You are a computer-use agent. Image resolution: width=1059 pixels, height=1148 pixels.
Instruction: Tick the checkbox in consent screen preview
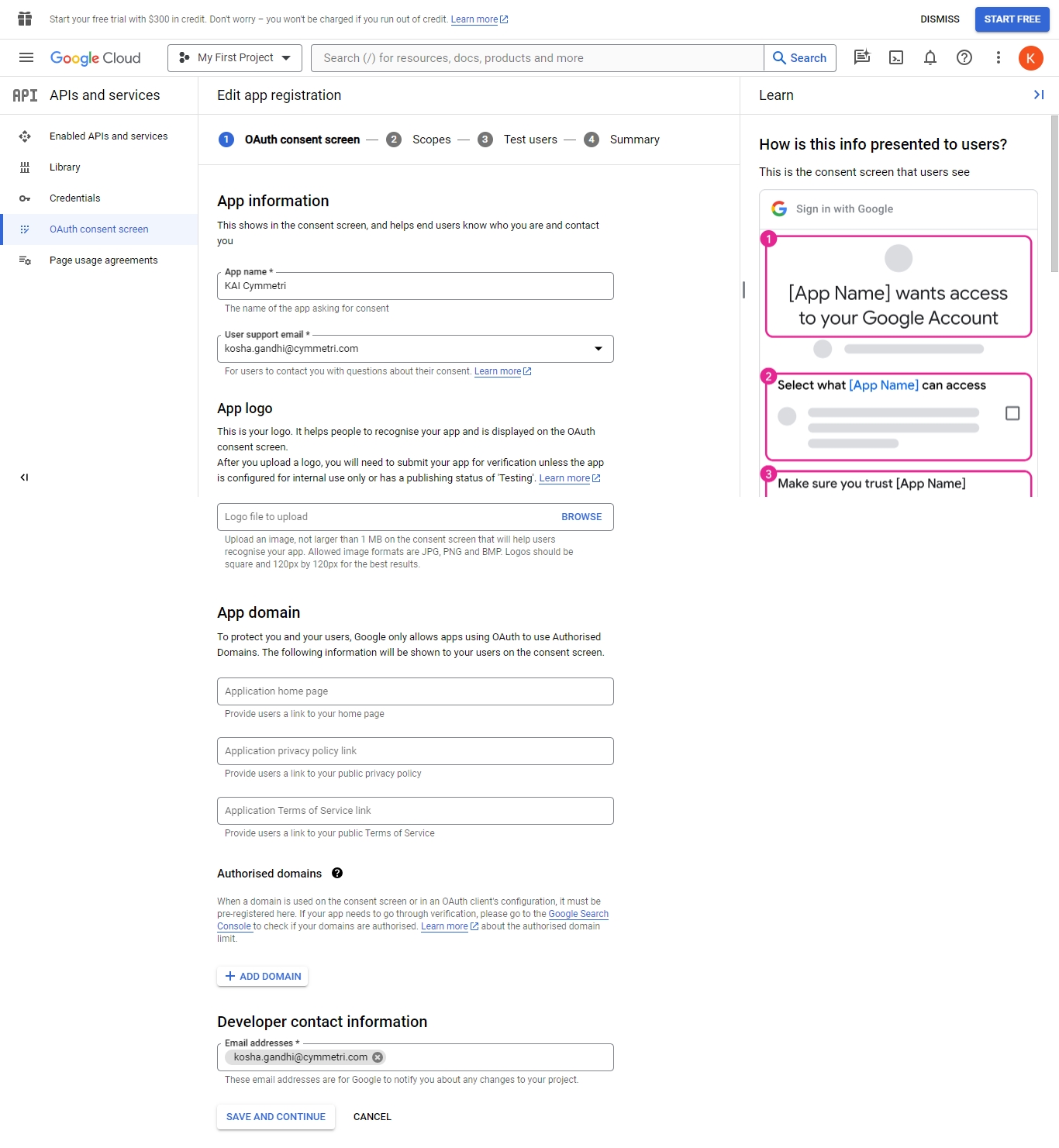point(1012,413)
